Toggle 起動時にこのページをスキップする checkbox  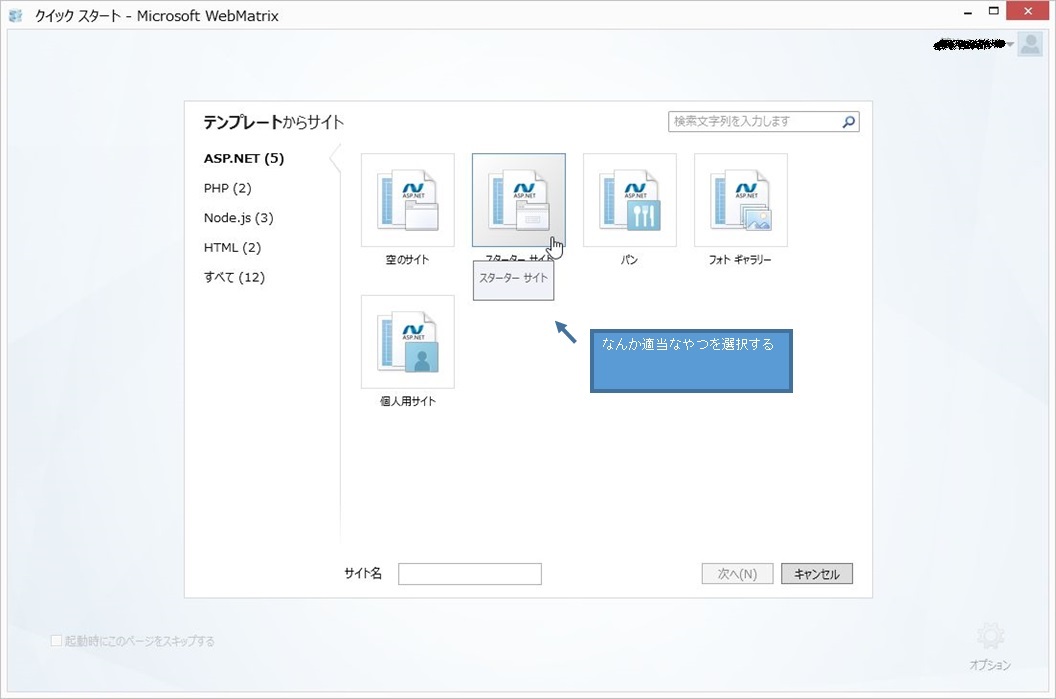pos(57,640)
